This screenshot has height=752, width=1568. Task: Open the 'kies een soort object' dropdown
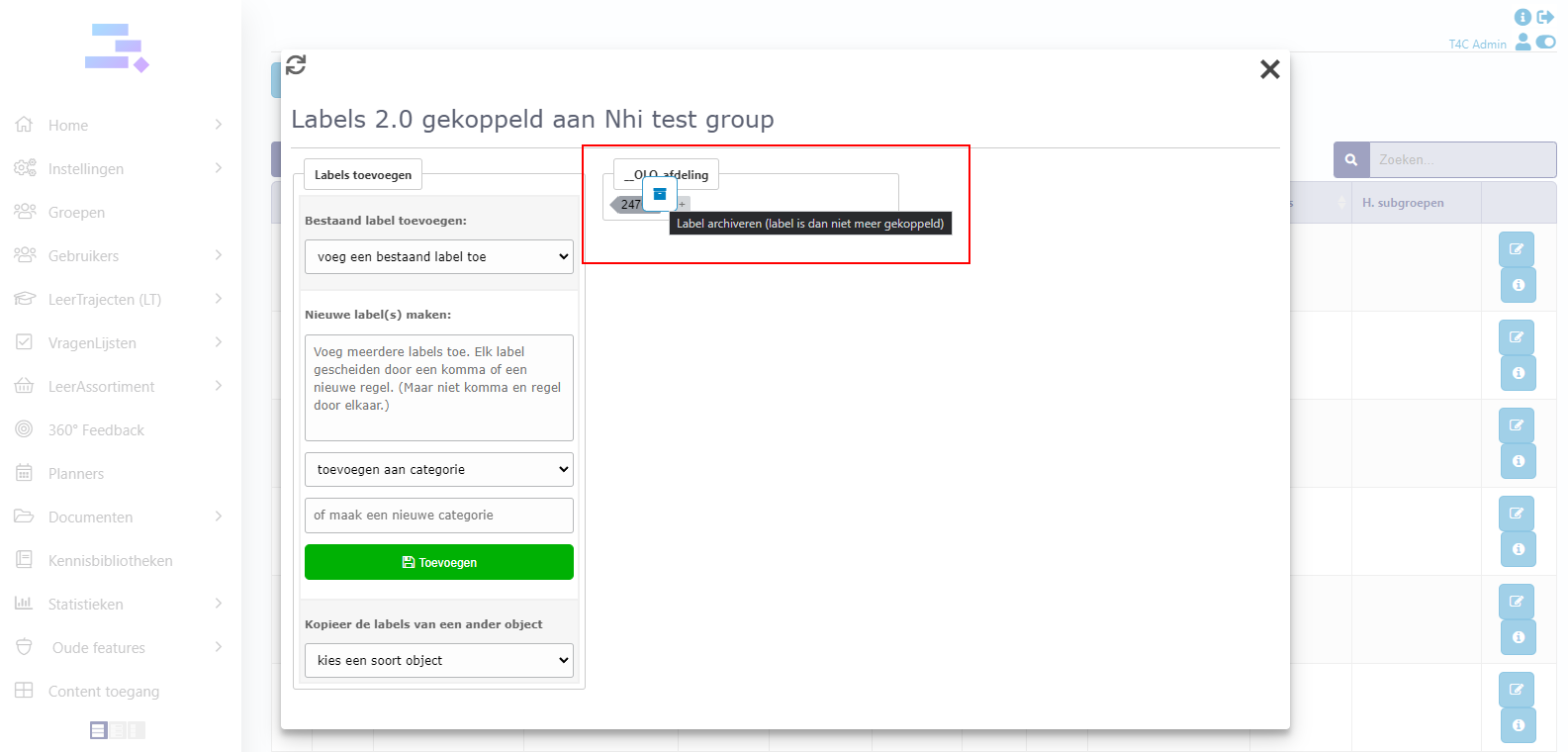[x=439, y=661]
